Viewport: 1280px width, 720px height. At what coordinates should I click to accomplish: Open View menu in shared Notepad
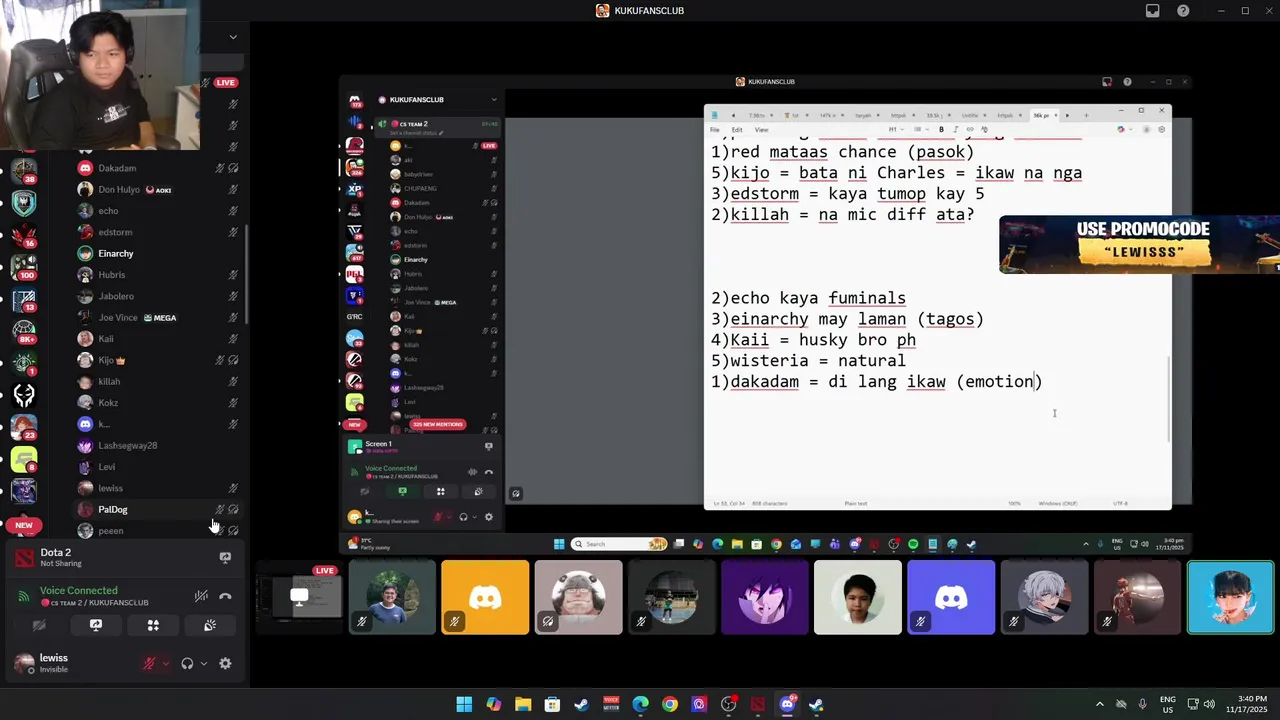(761, 130)
